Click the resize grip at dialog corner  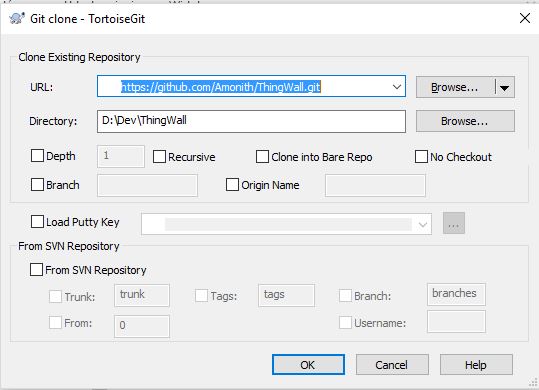click(x=533, y=382)
